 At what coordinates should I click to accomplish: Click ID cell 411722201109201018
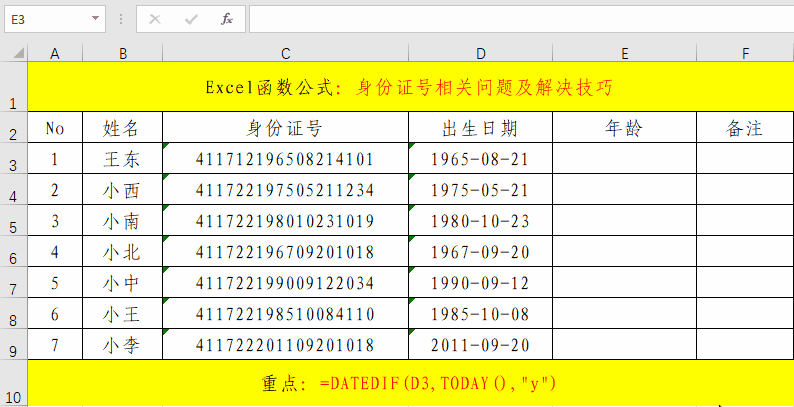[286, 344]
